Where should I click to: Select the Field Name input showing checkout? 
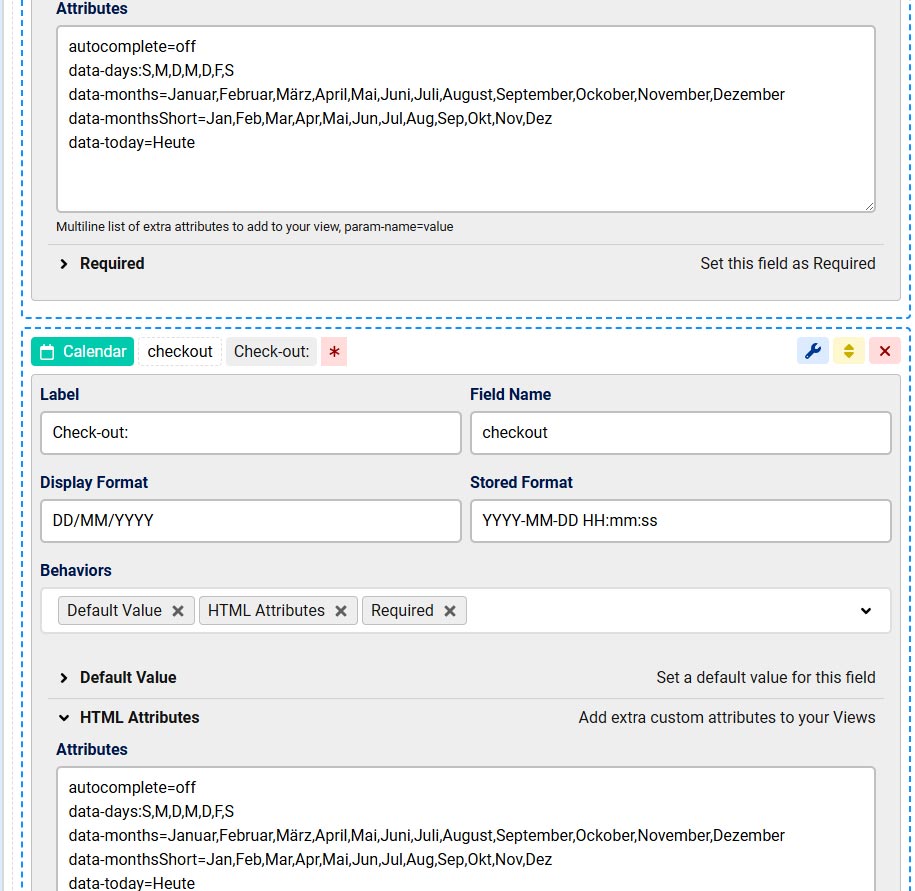(680, 433)
